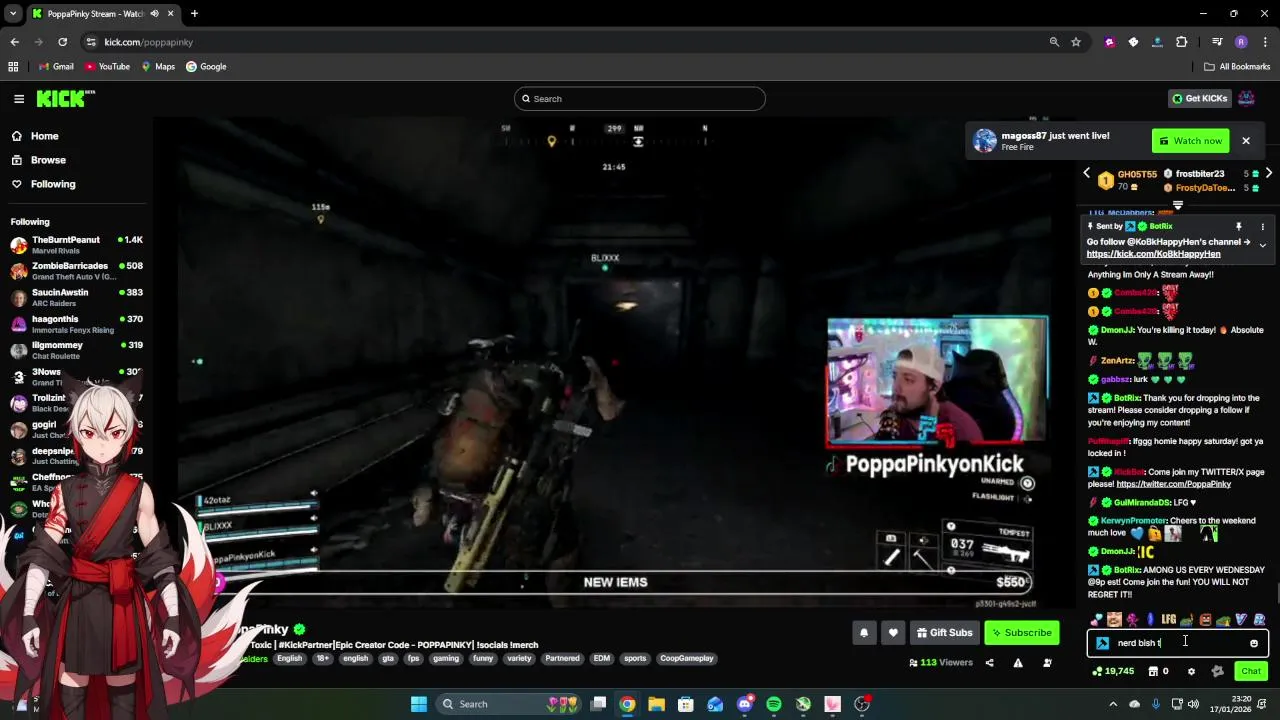Open pinned message three-dot options
This screenshot has width=1280, height=720.
point(1262,227)
